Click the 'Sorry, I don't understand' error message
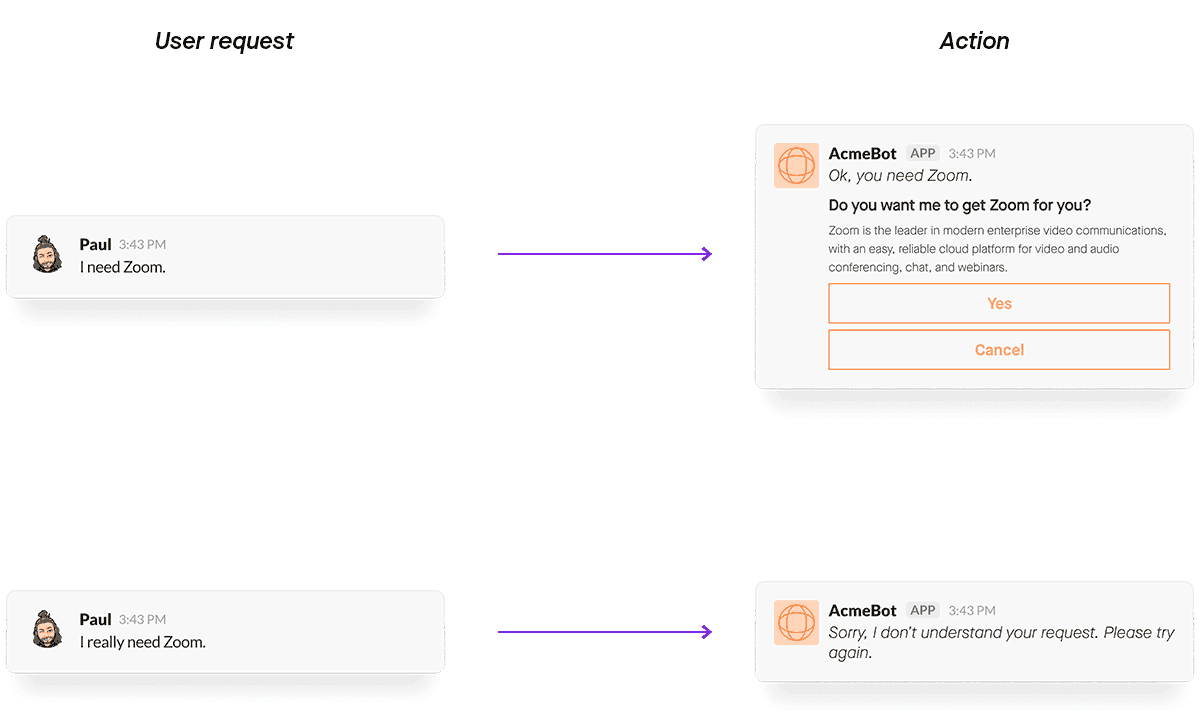 pos(1000,643)
